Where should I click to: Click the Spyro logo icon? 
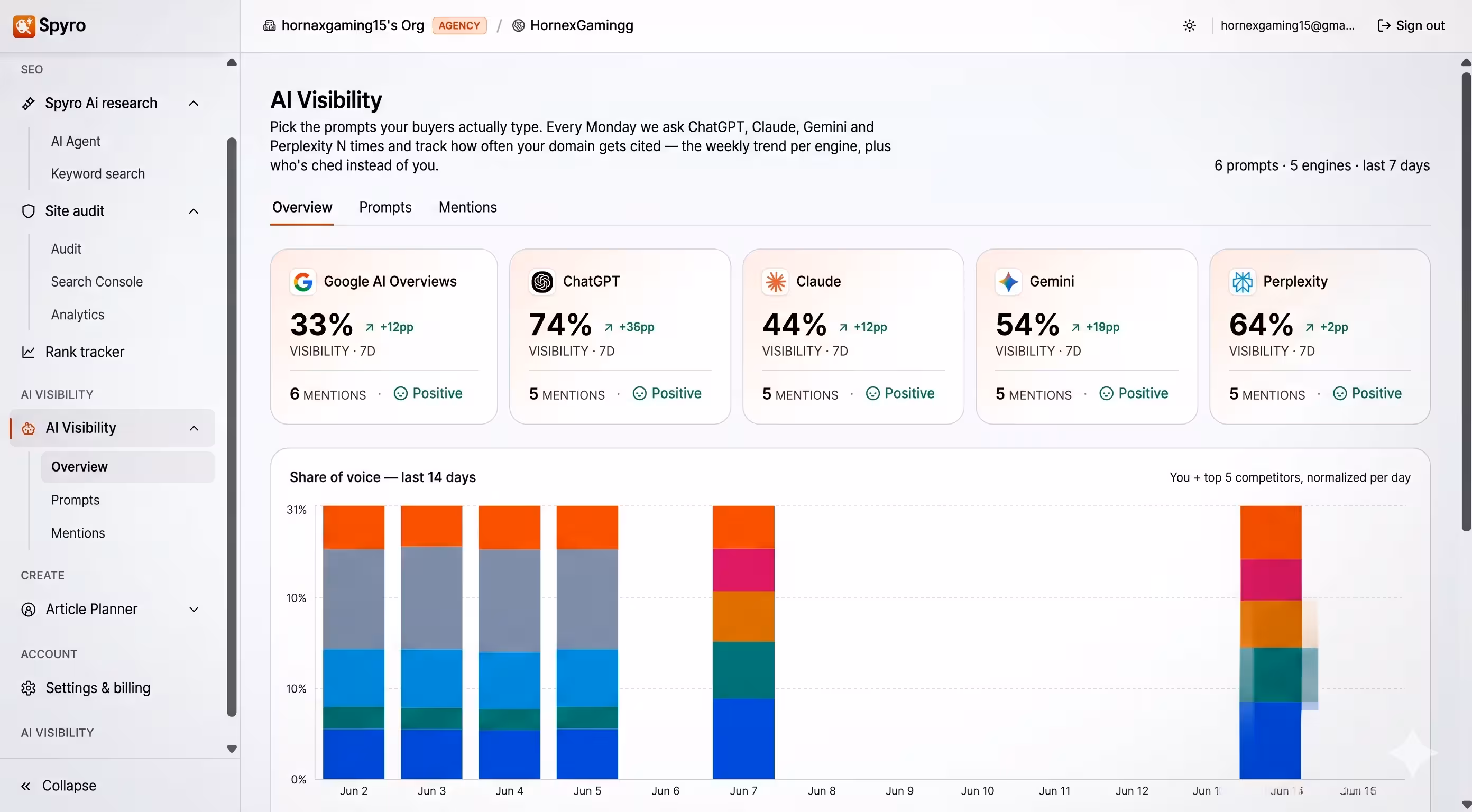pos(23,26)
